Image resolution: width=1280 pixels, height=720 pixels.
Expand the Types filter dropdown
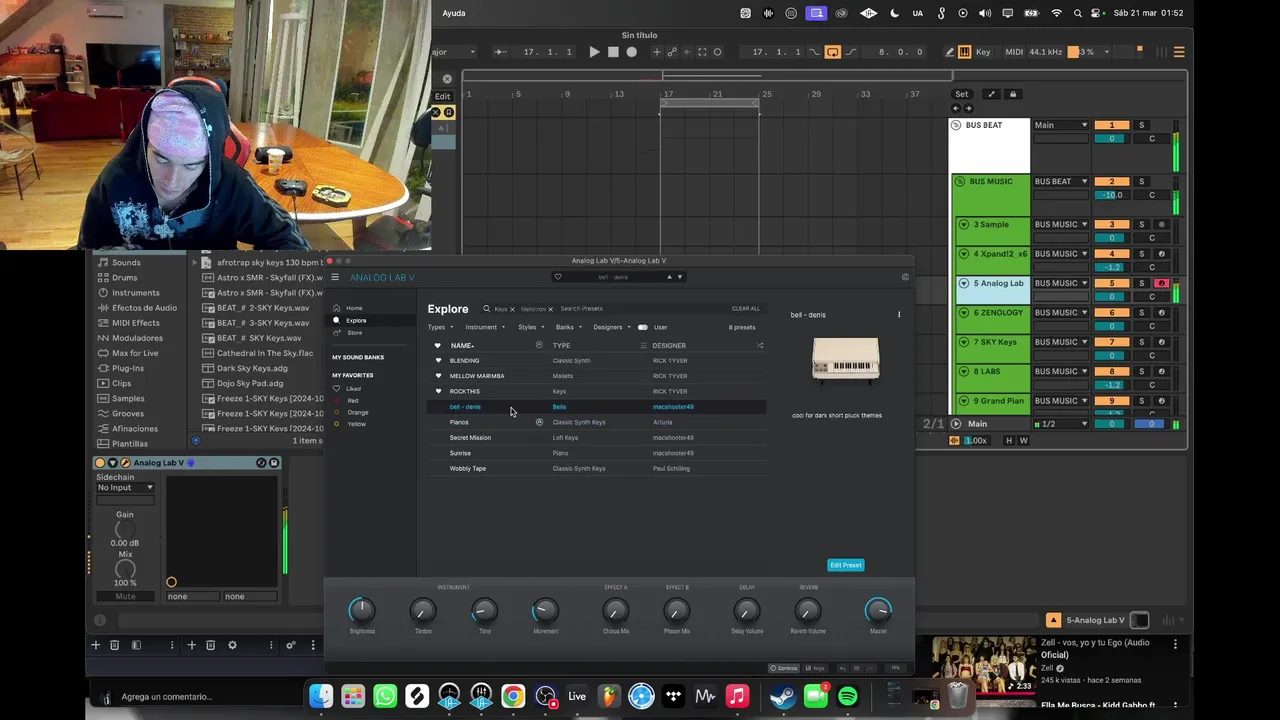(440, 327)
